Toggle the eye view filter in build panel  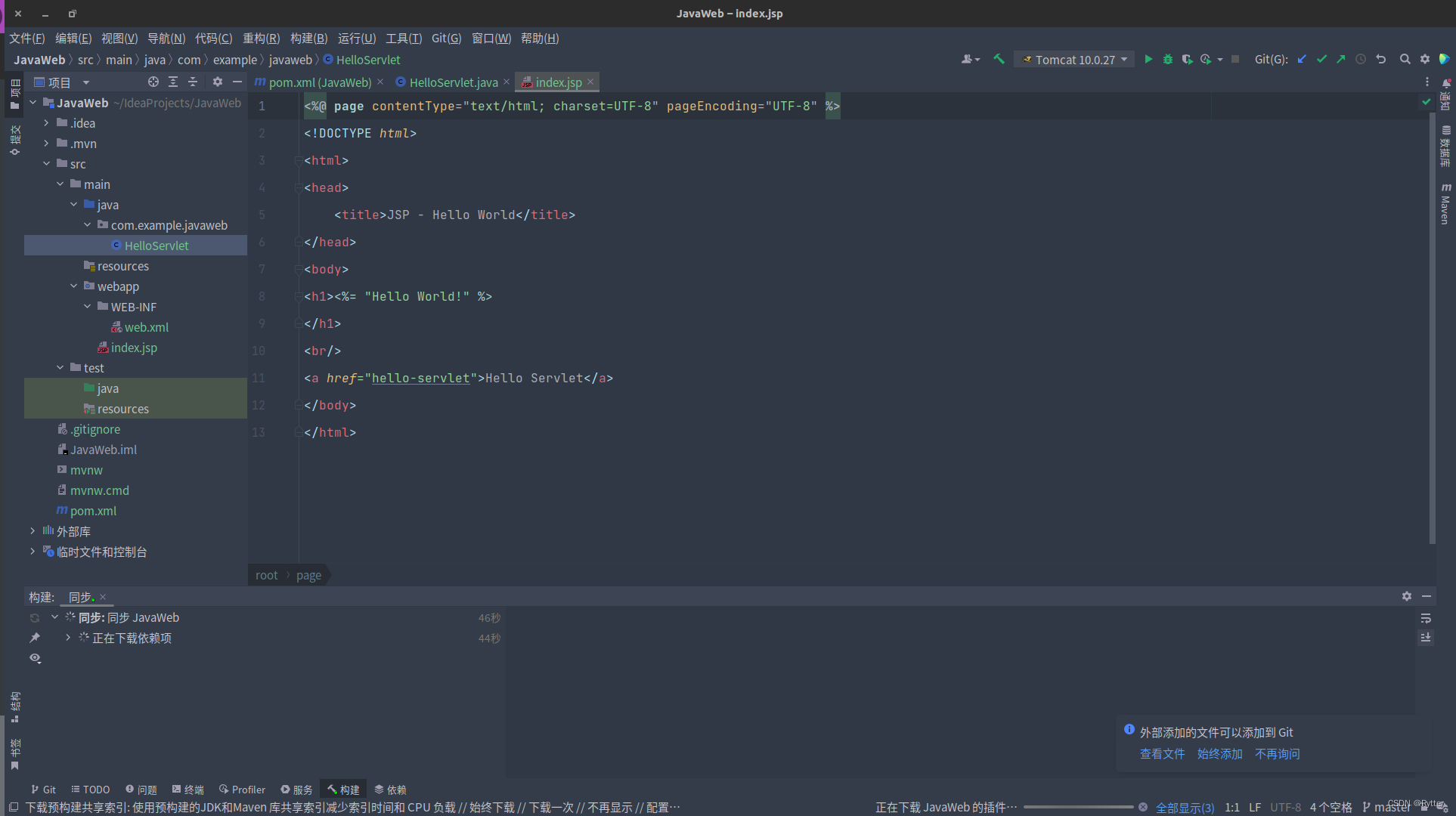coord(35,659)
